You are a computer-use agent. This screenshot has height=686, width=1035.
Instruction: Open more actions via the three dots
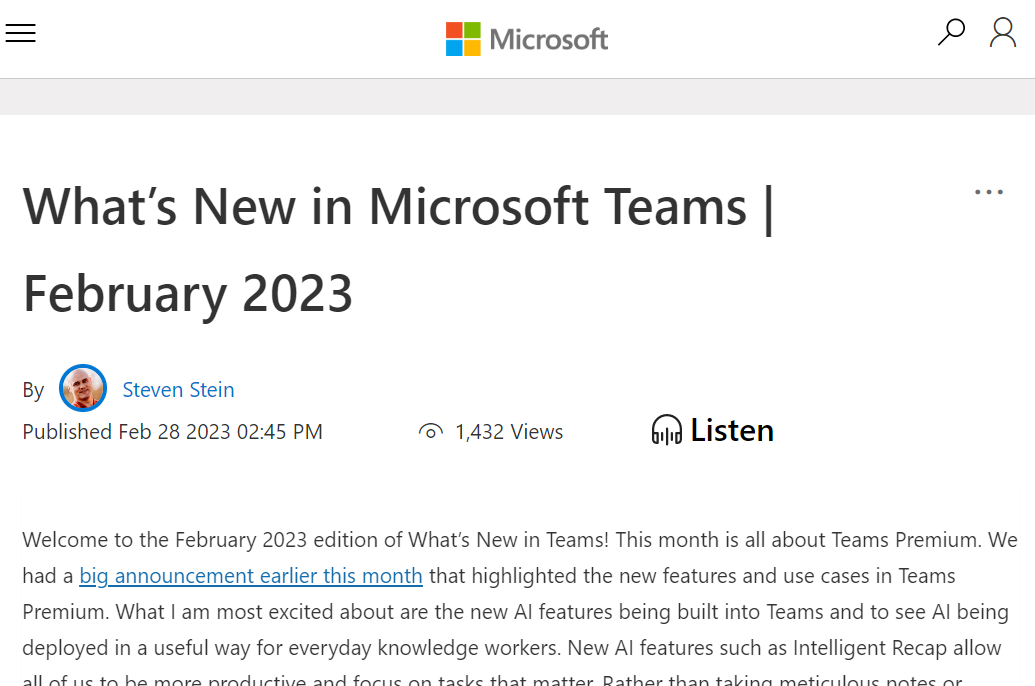[x=988, y=191]
